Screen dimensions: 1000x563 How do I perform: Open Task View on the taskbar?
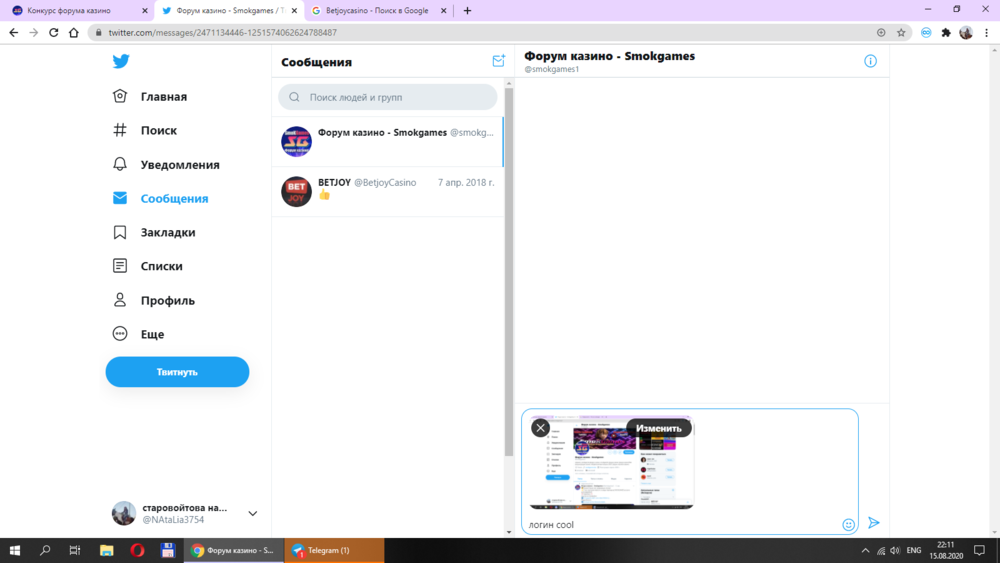75,550
